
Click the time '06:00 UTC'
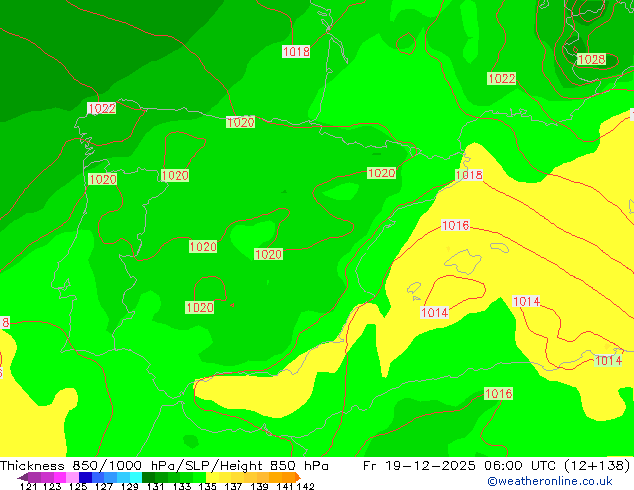click(521, 465)
